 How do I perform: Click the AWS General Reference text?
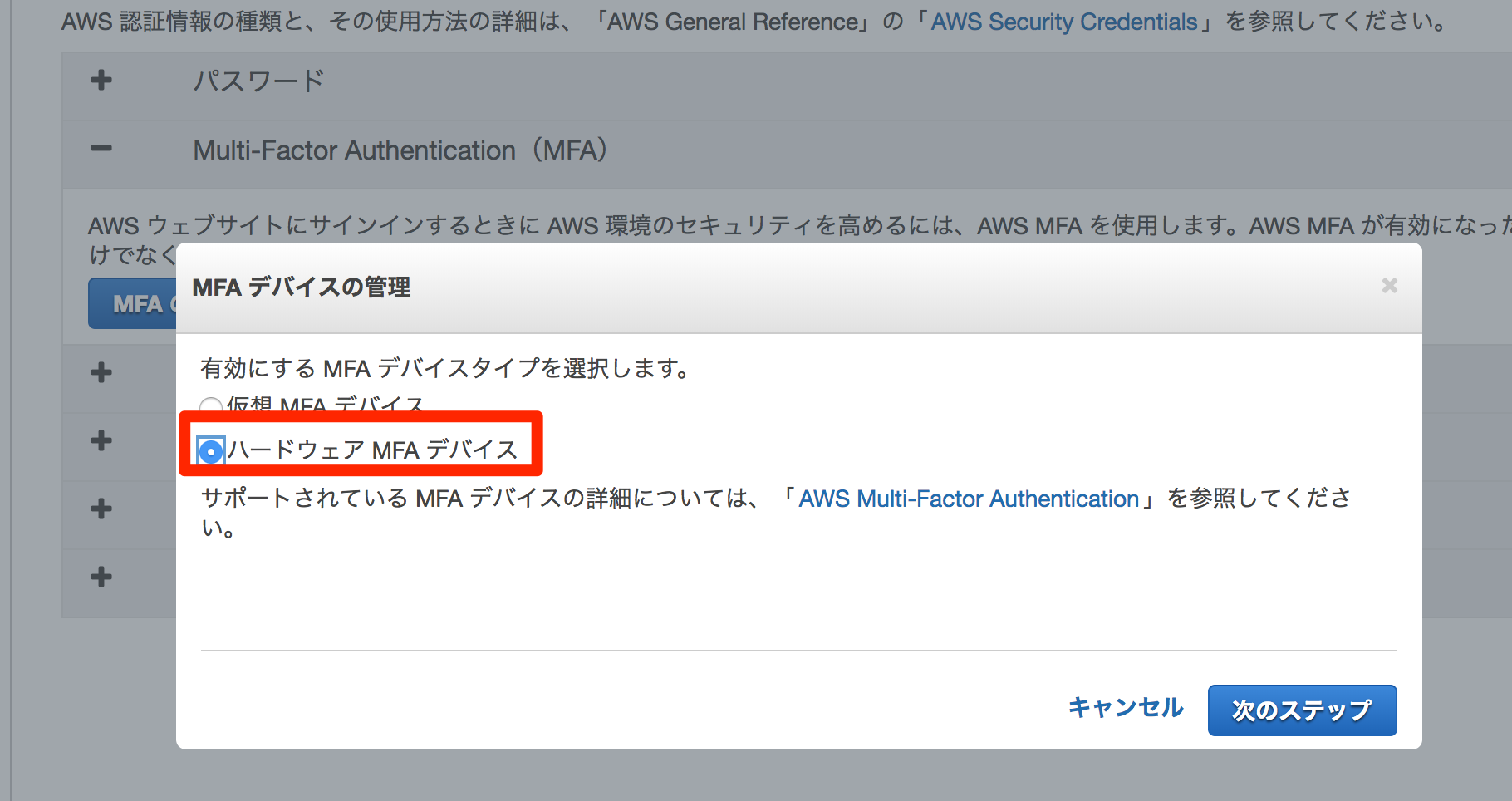coord(734,22)
